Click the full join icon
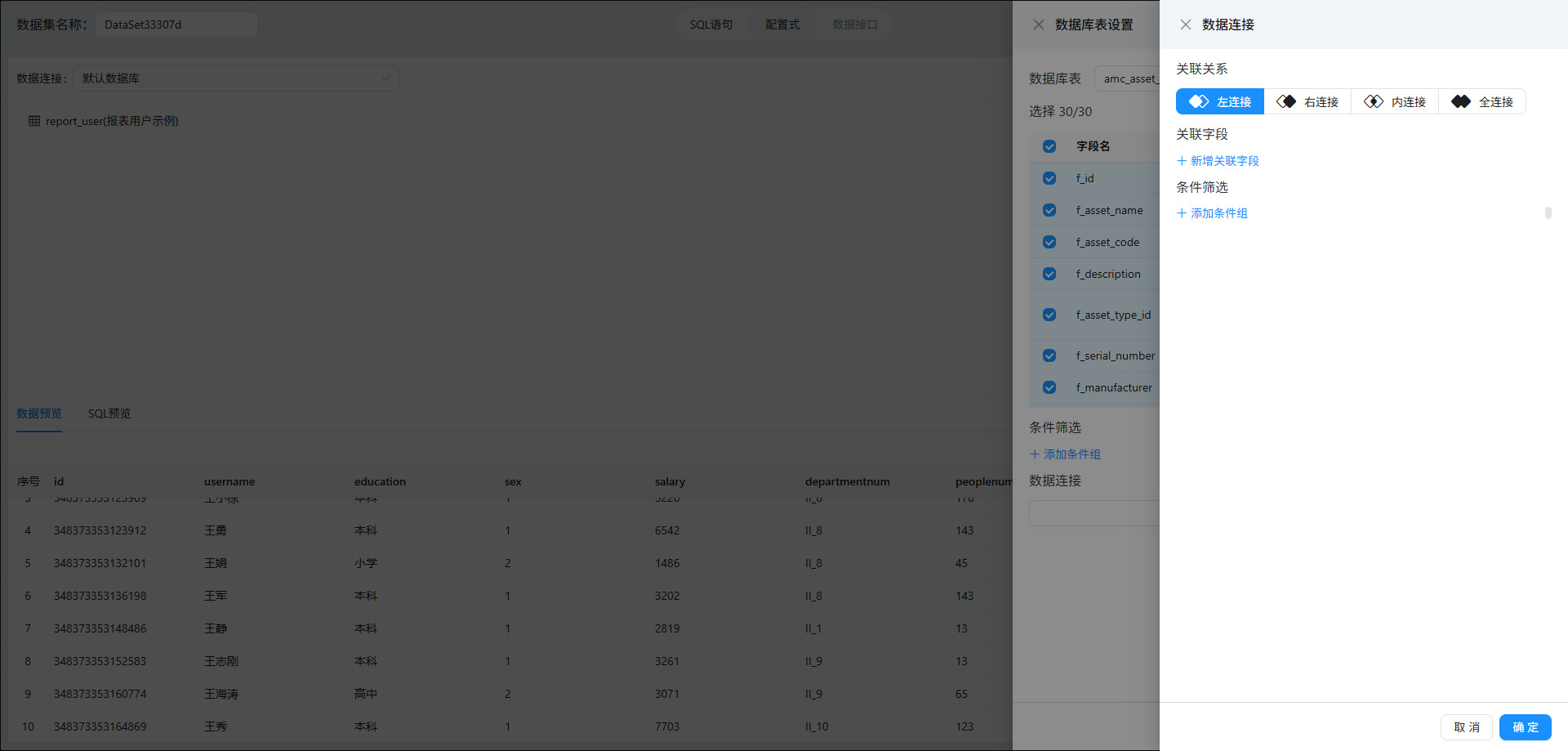1568x751 pixels. tap(1461, 101)
